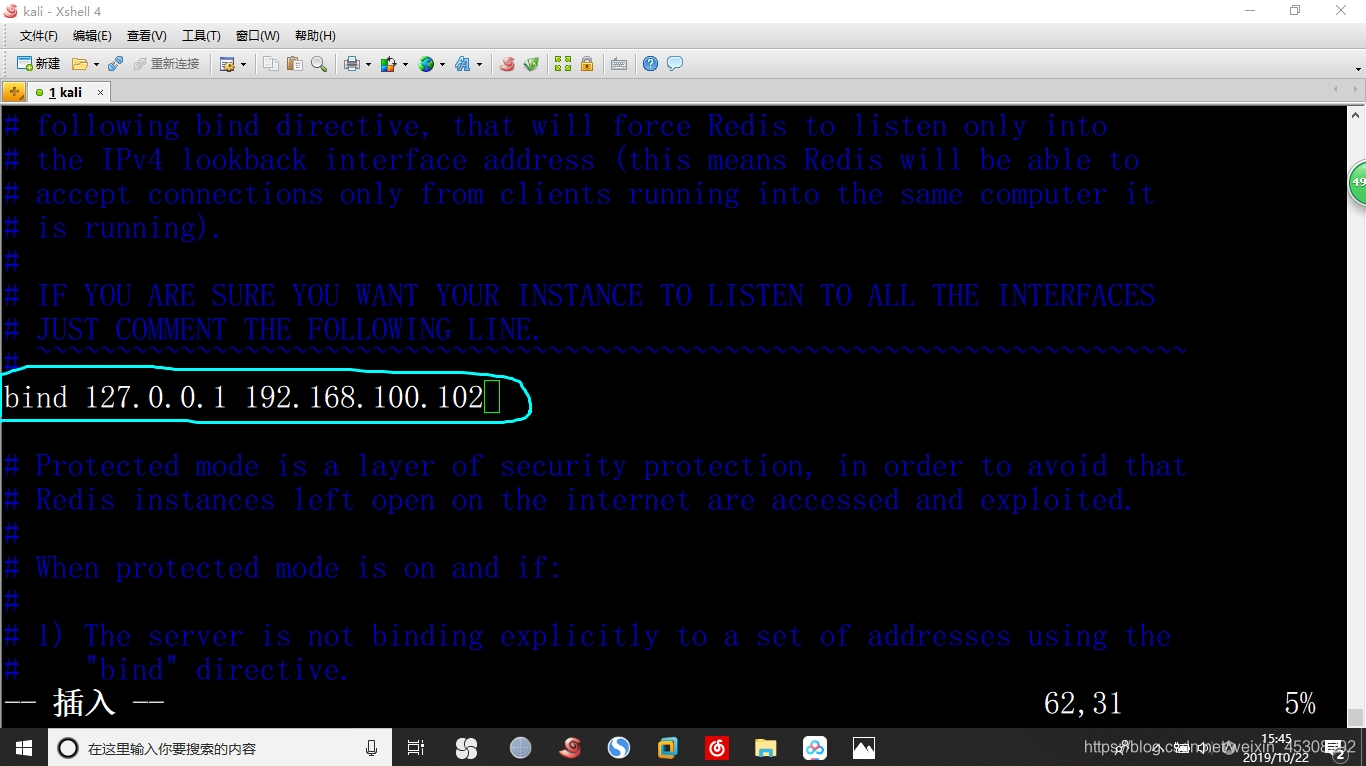1366x766 pixels.
Task: Click the microphone icon in search box
Action: (x=371, y=748)
